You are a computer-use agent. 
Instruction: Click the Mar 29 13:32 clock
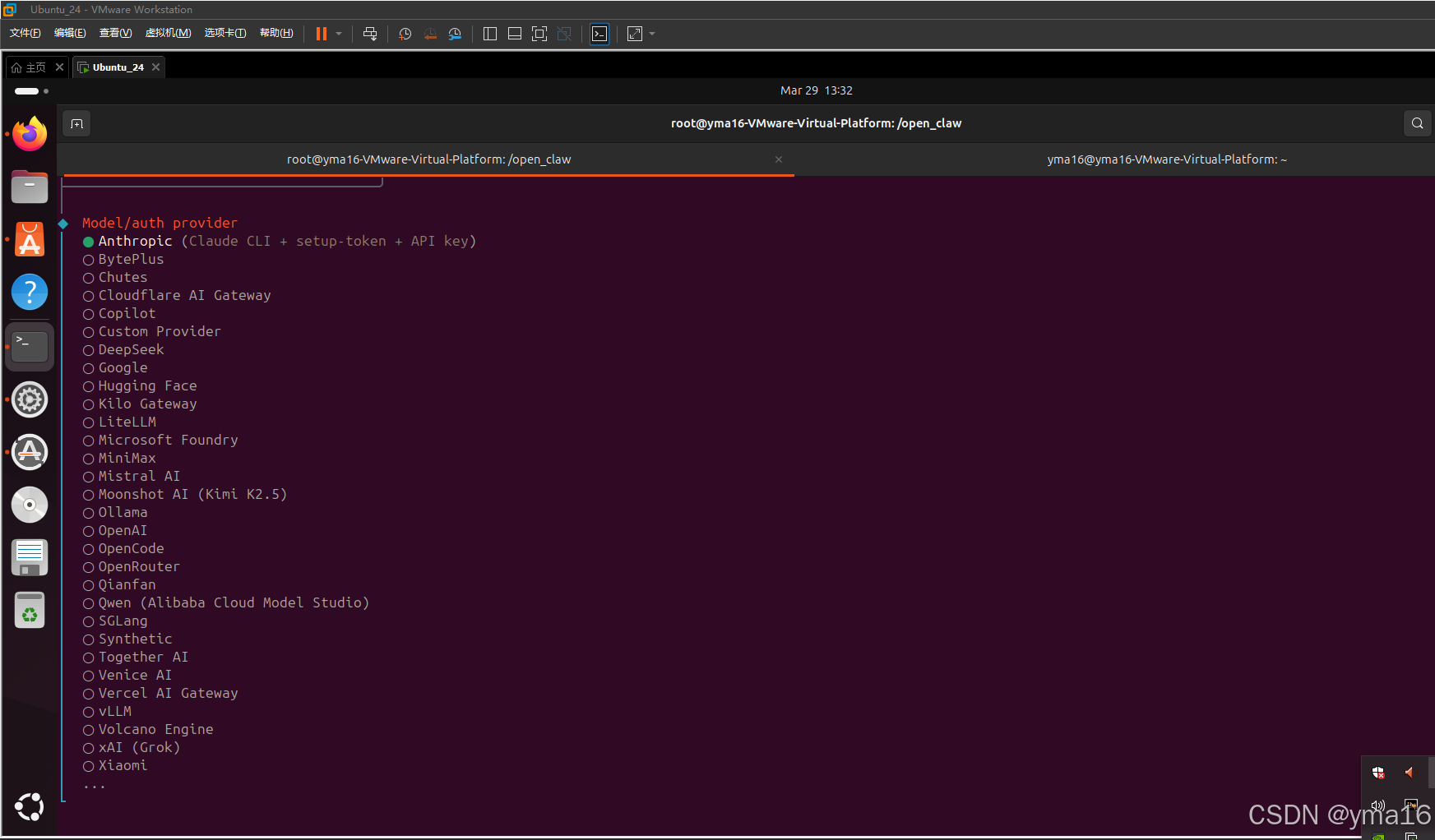[817, 90]
